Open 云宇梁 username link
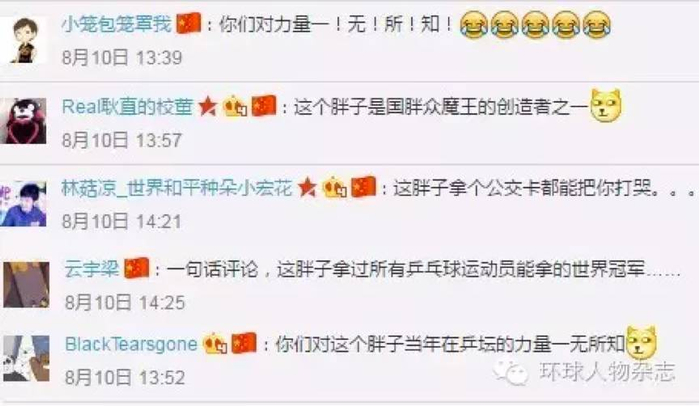Viewport: 700px width, 406px height. click(92, 269)
